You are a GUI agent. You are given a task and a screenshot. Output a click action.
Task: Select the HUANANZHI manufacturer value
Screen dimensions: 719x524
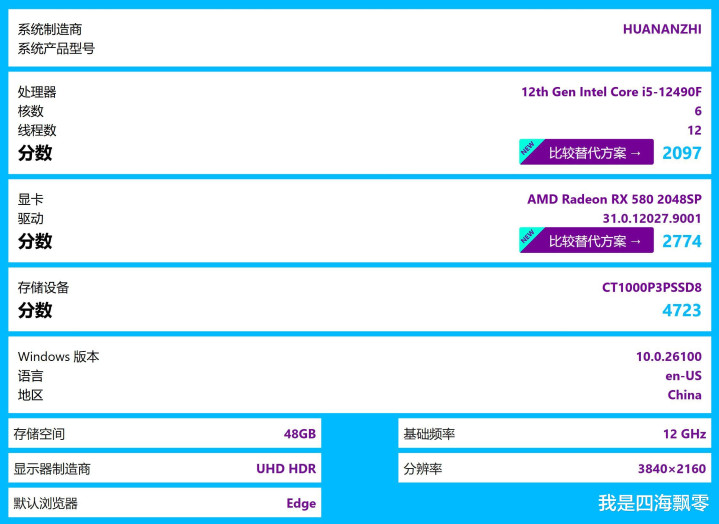tap(662, 29)
